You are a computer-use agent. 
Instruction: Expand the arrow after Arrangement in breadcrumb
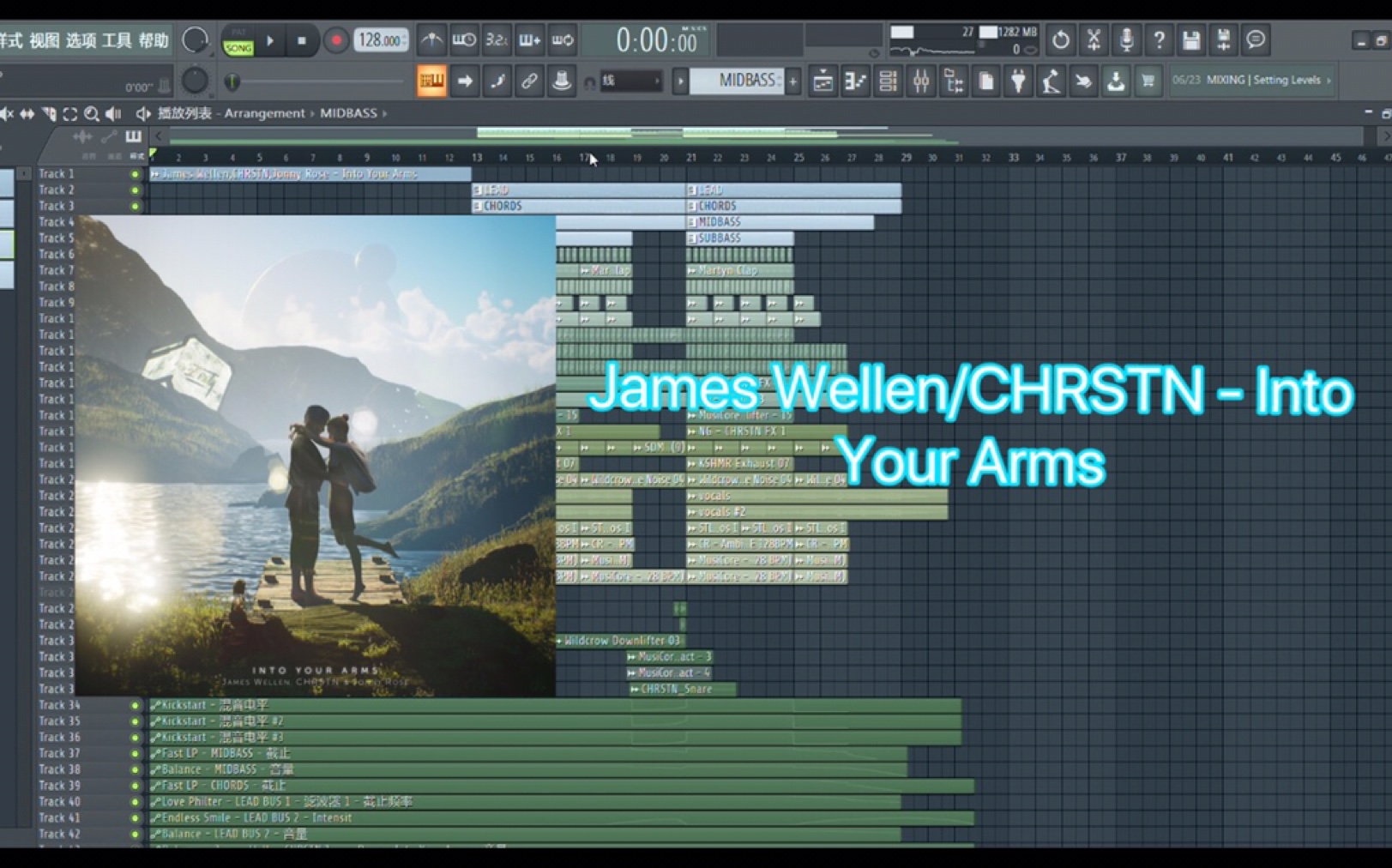[312, 113]
